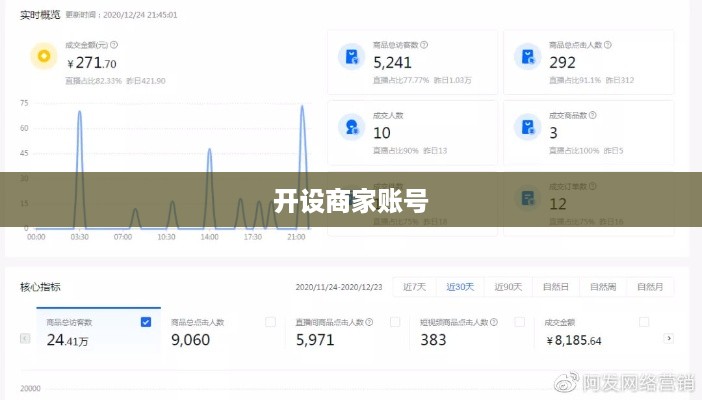Click the 核心指标 section heading

tap(40, 287)
